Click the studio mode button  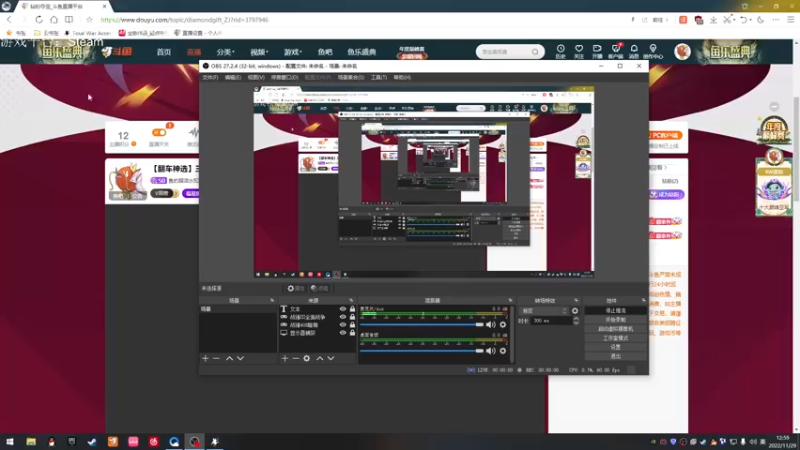(x=615, y=338)
